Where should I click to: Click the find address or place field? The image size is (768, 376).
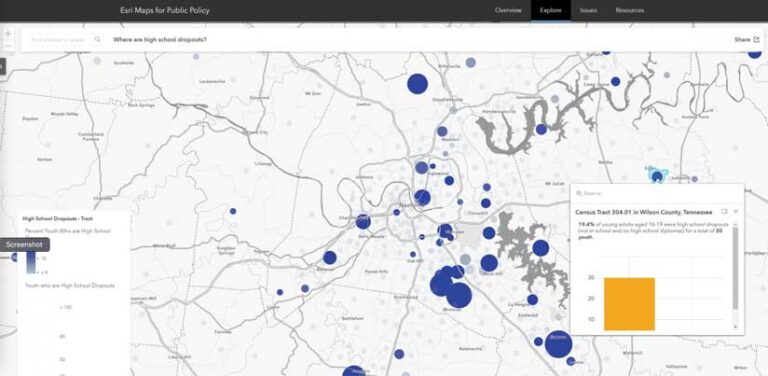58,39
